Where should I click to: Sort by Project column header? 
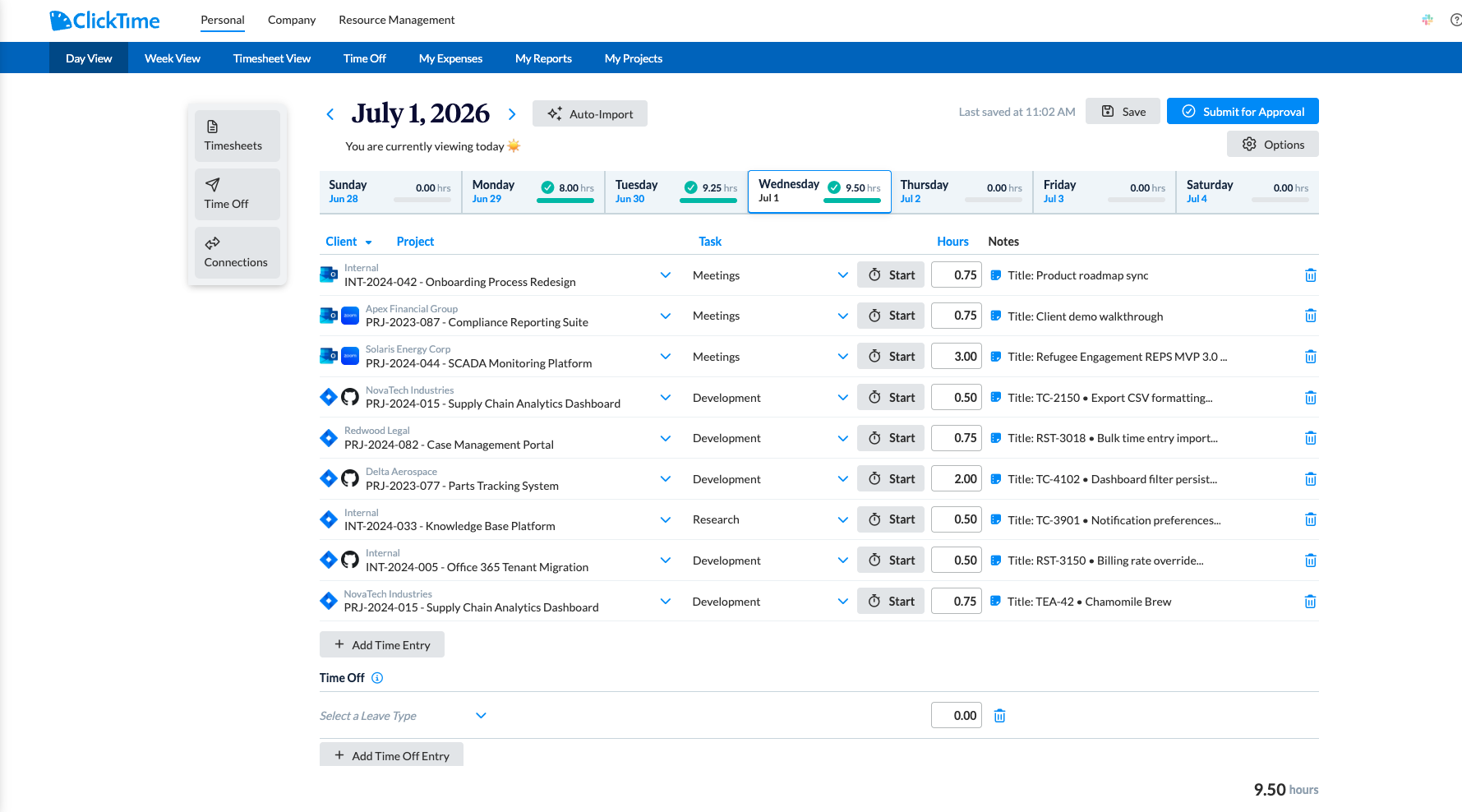415,242
